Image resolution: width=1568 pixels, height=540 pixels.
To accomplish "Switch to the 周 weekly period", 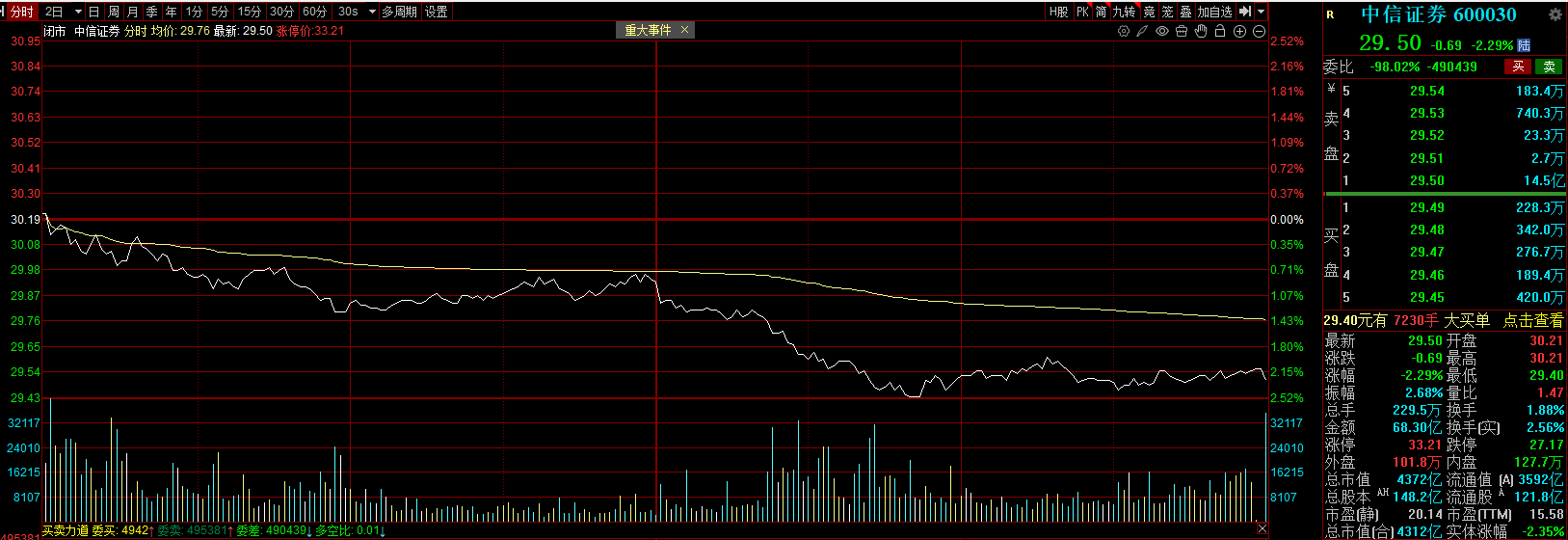I will coord(114,12).
